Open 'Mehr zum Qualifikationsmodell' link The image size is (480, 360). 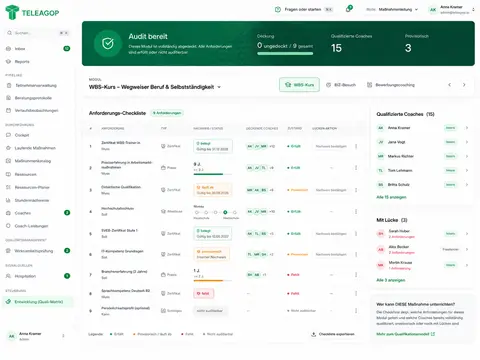405,334
